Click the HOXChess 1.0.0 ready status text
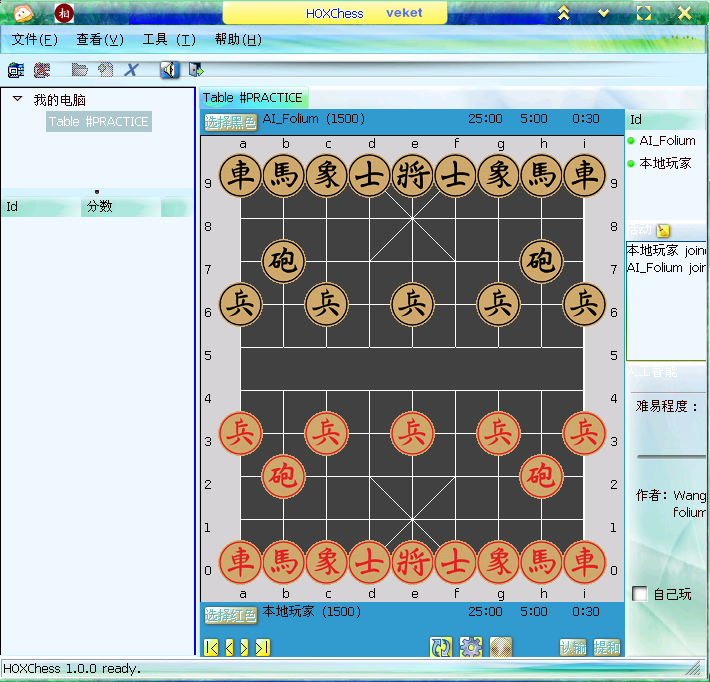This screenshot has width=710, height=682. pyautogui.click(x=72, y=668)
